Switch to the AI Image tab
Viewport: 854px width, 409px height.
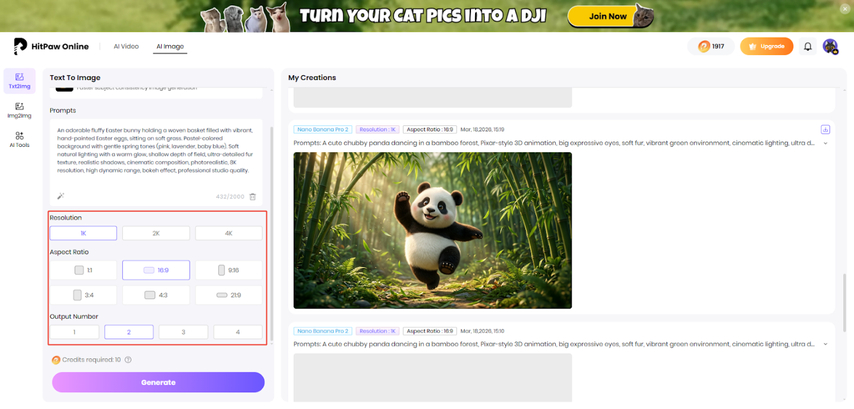point(170,46)
